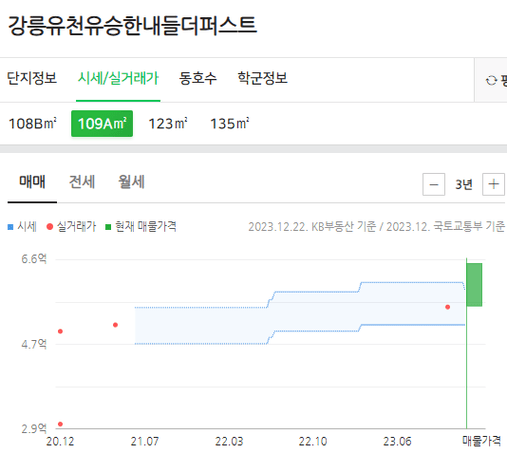Viewport: 507px width, 475px height.
Task: Click the blue 시세 legend square
Action: (x=10, y=227)
